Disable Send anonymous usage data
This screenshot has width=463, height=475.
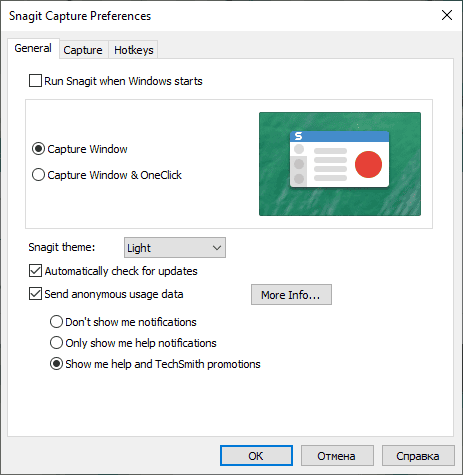tap(35, 294)
